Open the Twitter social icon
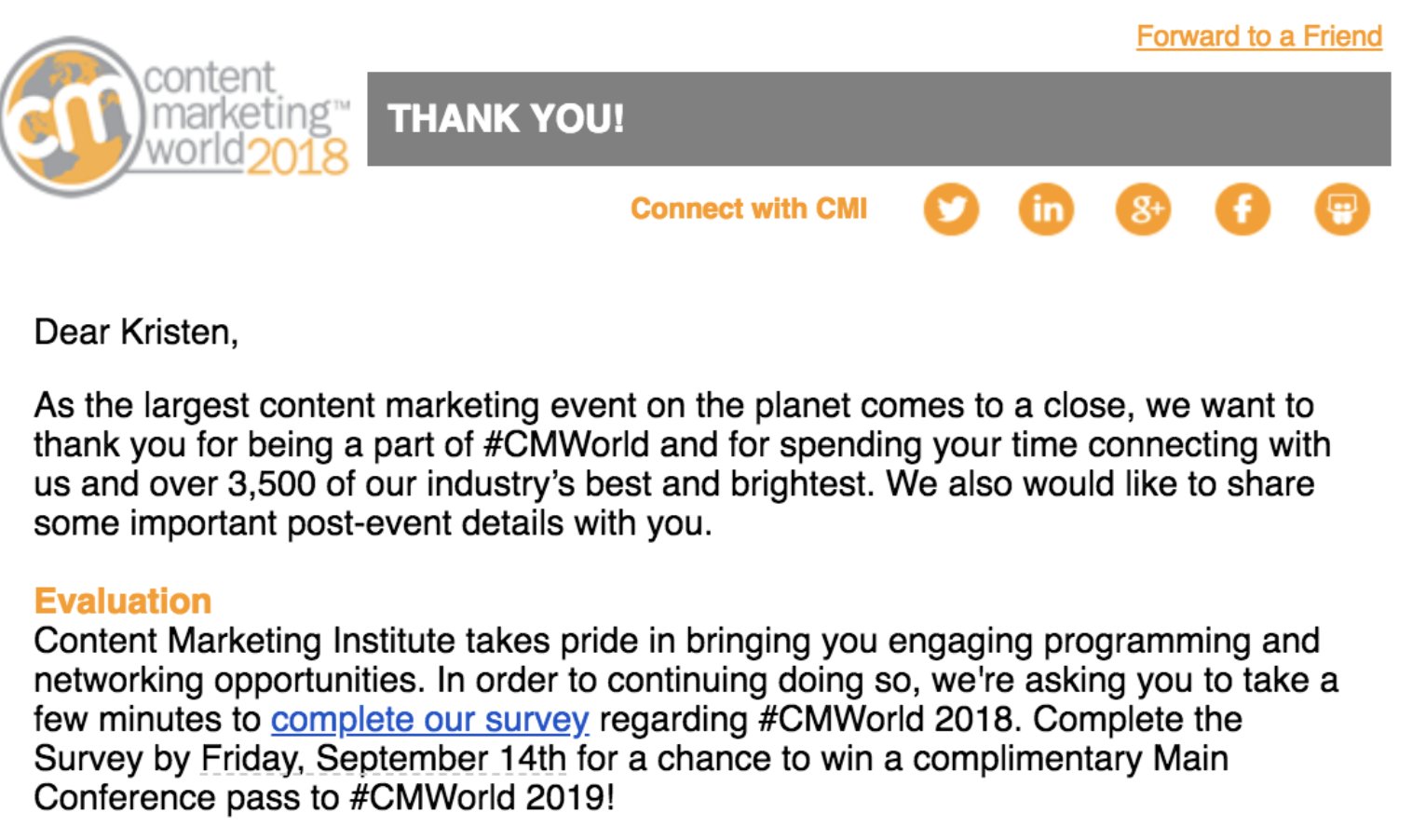The image size is (1412, 840). [x=951, y=209]
